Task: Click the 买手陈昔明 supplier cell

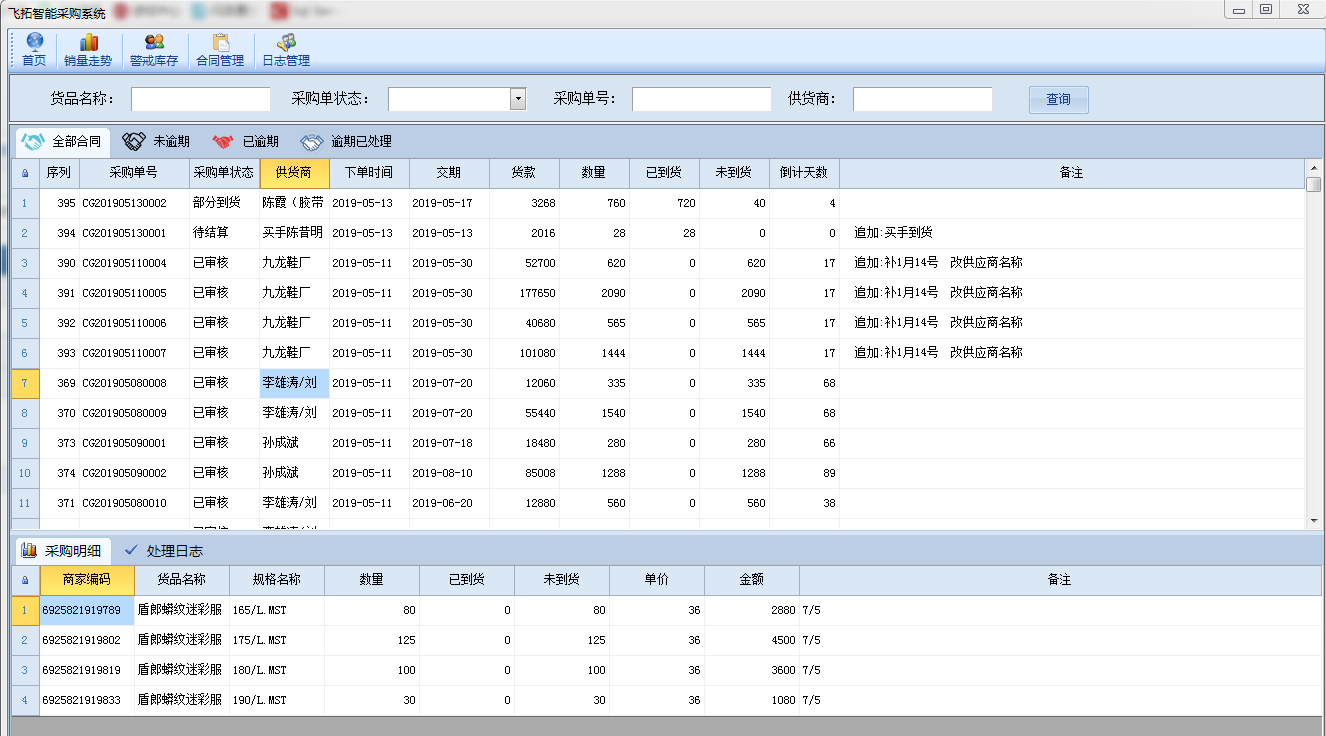Action: [x=294, y=233]
